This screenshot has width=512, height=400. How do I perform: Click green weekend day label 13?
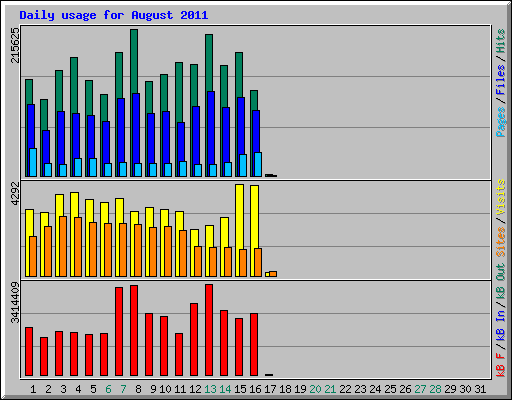(x=210, y=389)
